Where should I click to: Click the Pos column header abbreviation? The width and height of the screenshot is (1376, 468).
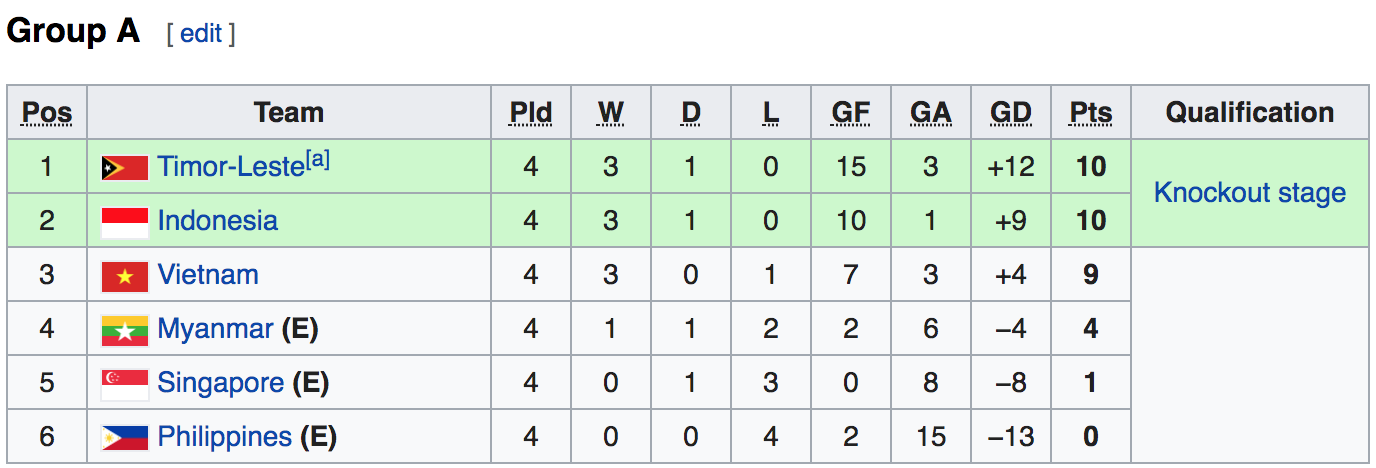(47, 112)
